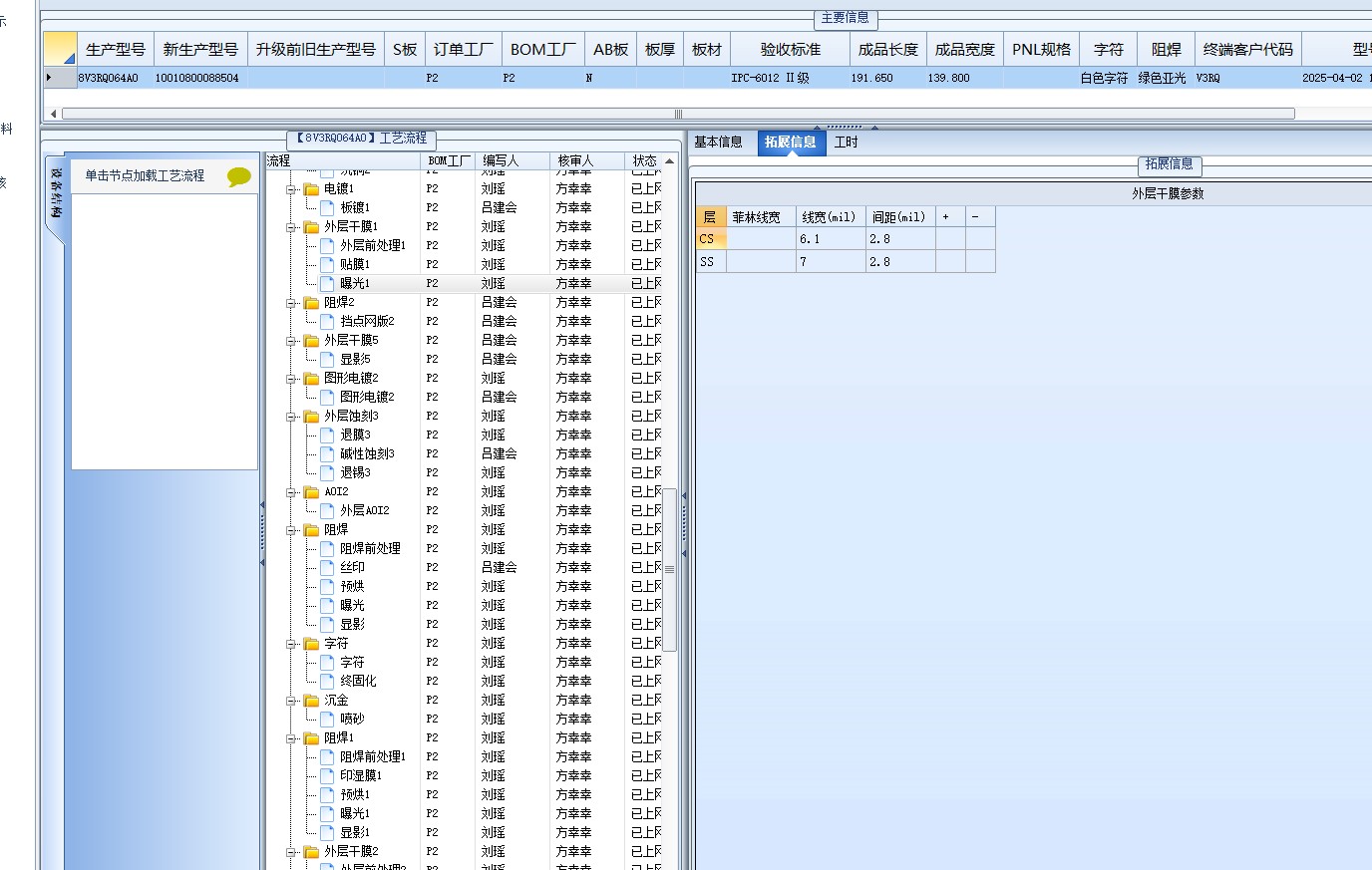Image resolution: width=1372 pixels, height=870 pixels.
Task: Click the folder icon of AOI2
Action: tap(311, 492)
